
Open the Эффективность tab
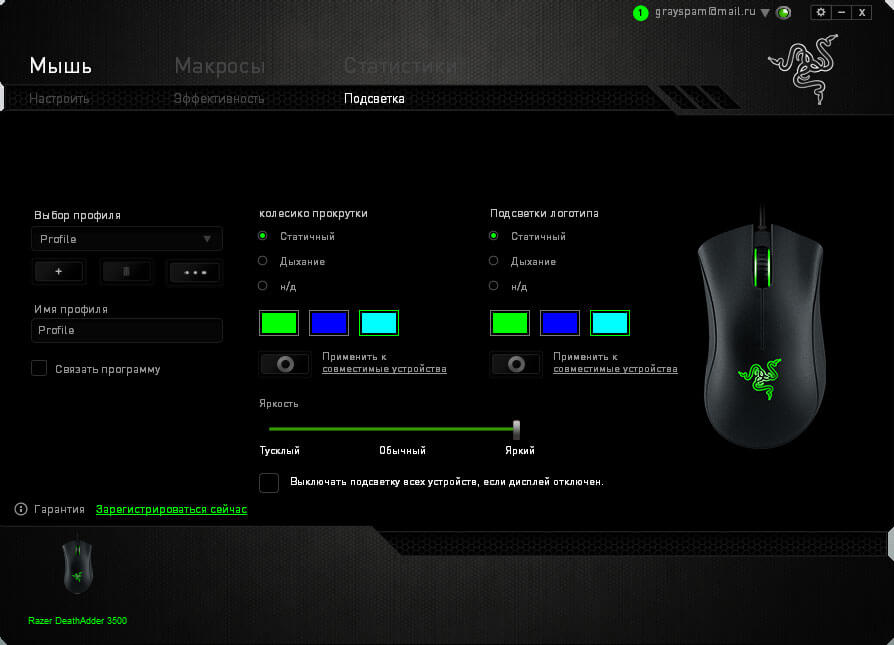pos(219,98)
